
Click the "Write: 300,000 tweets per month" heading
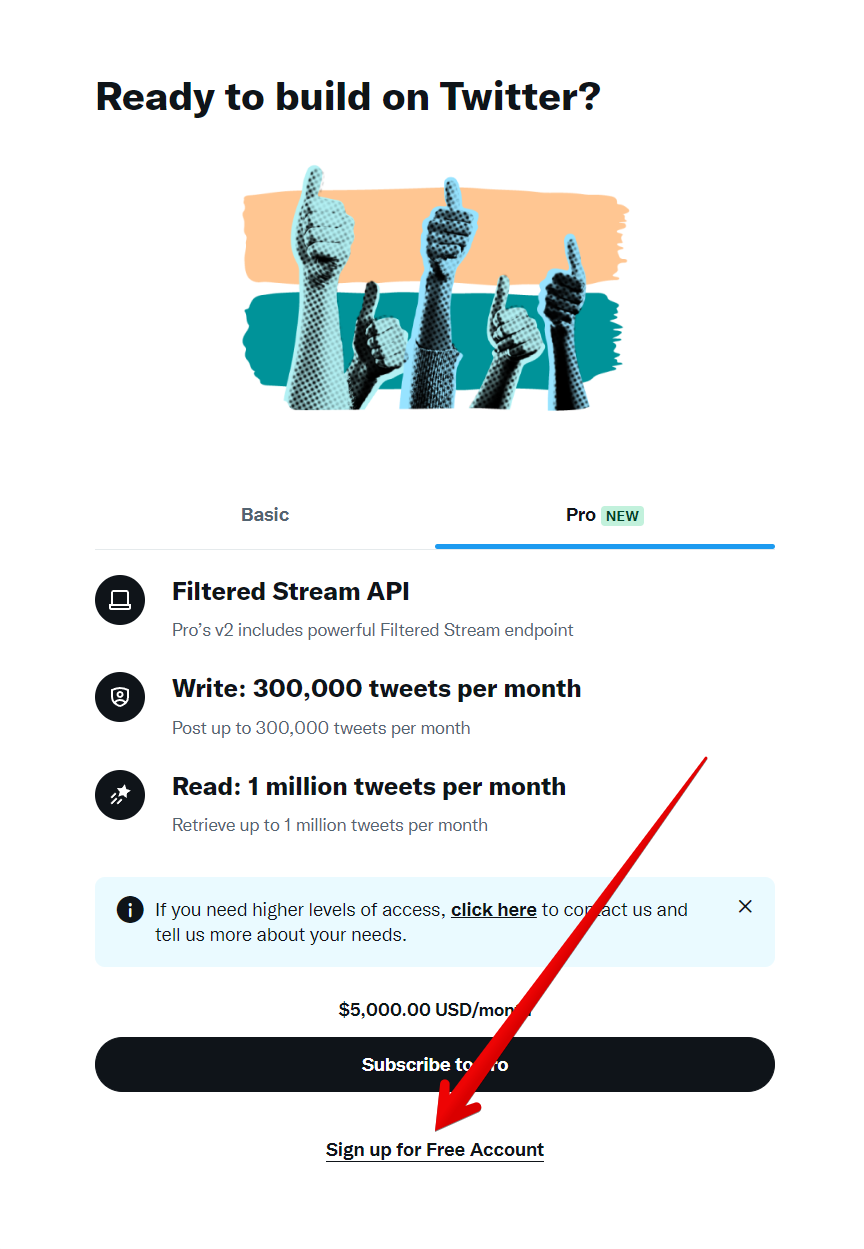tap(376, 689)
